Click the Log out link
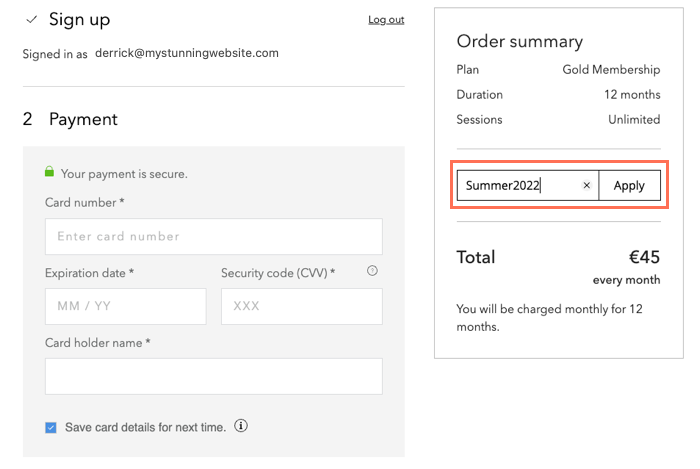The image size is (700, 469). (x=386, y=20)
